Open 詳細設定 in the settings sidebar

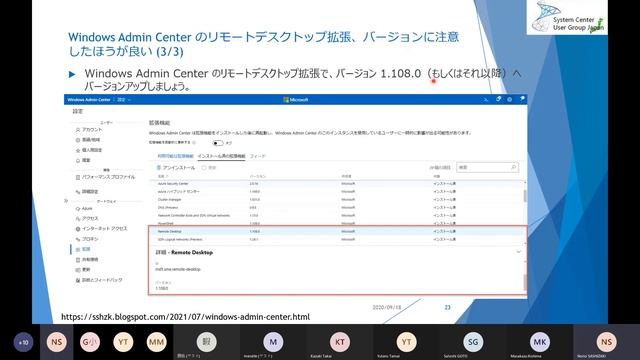coord(87,191)
